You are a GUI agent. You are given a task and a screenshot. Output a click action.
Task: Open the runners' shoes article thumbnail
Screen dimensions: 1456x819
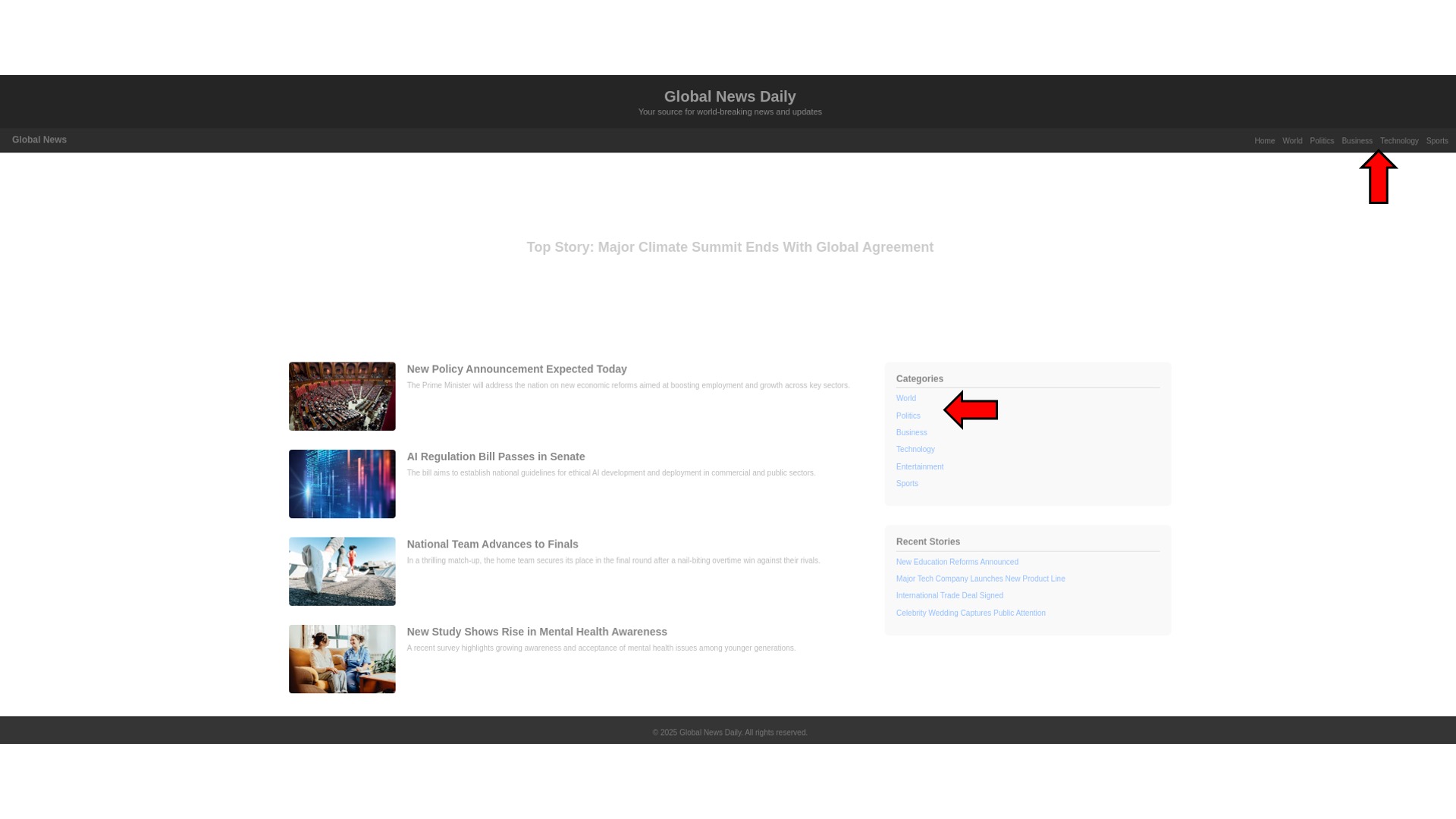point(342,572)
